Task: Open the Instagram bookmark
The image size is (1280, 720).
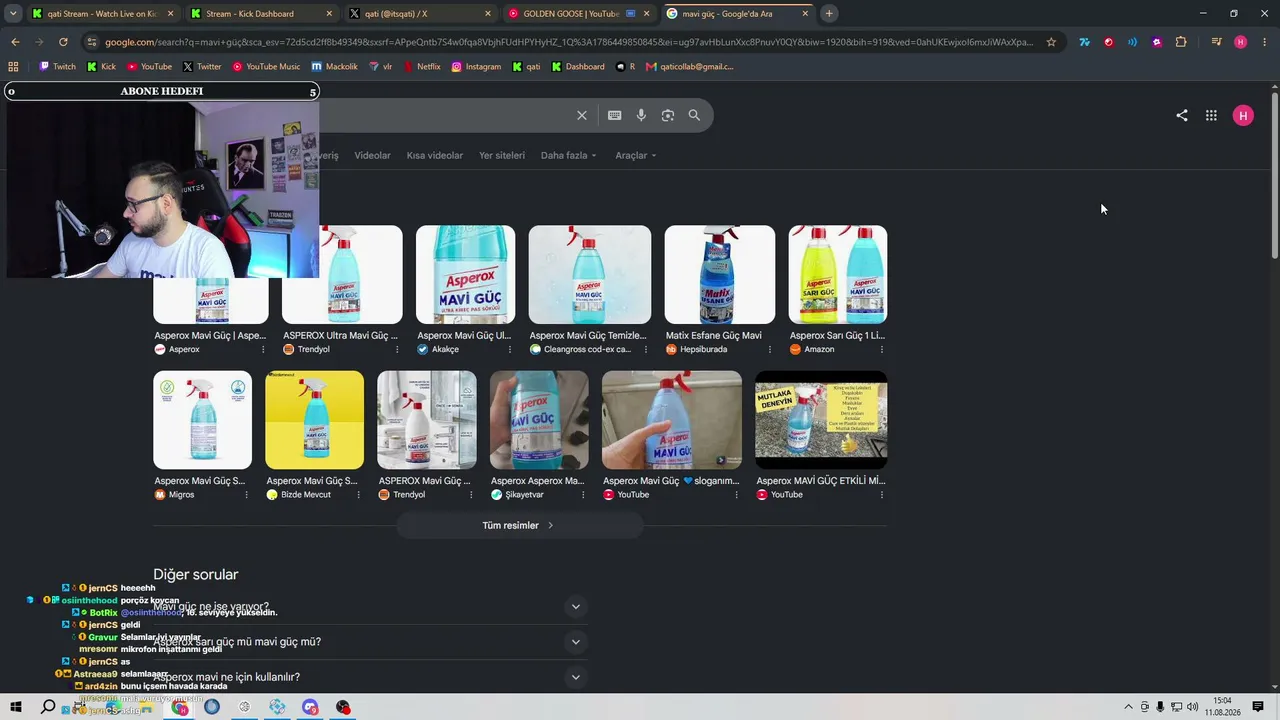Action: [x=476, y=67]
